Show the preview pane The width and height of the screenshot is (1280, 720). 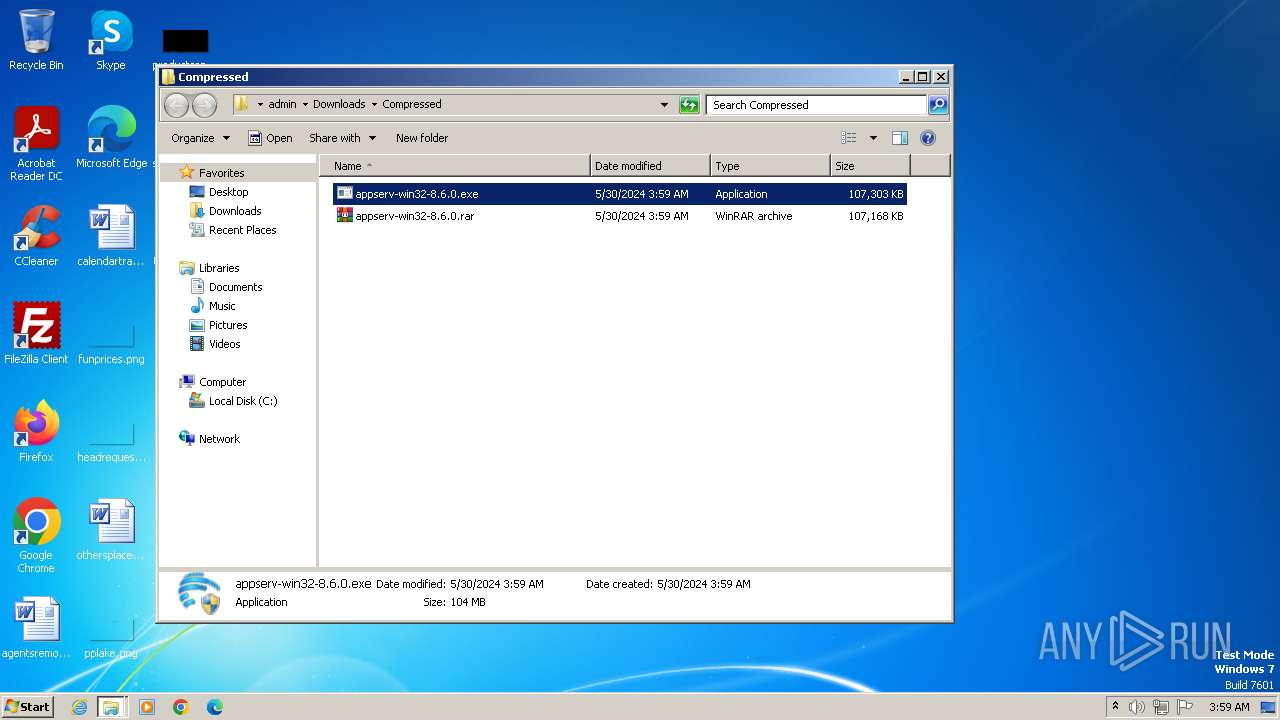click(900, 138)
